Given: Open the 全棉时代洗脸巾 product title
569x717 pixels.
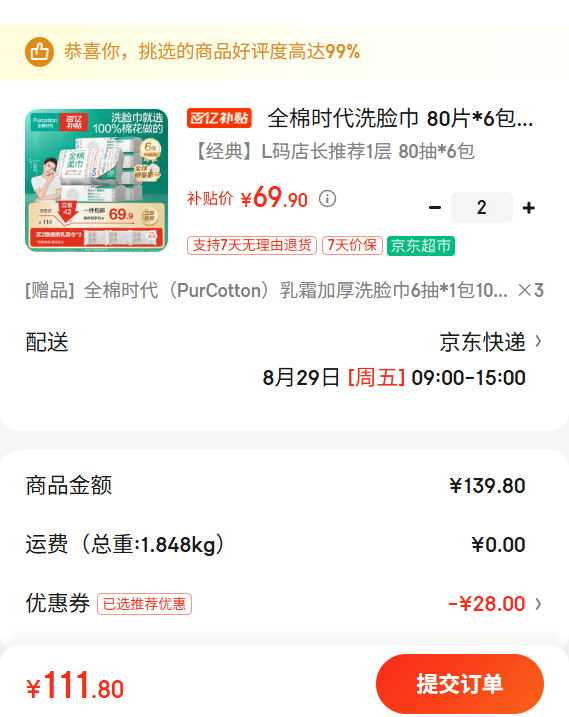Looking at the screenshot, I should point(400,118).
